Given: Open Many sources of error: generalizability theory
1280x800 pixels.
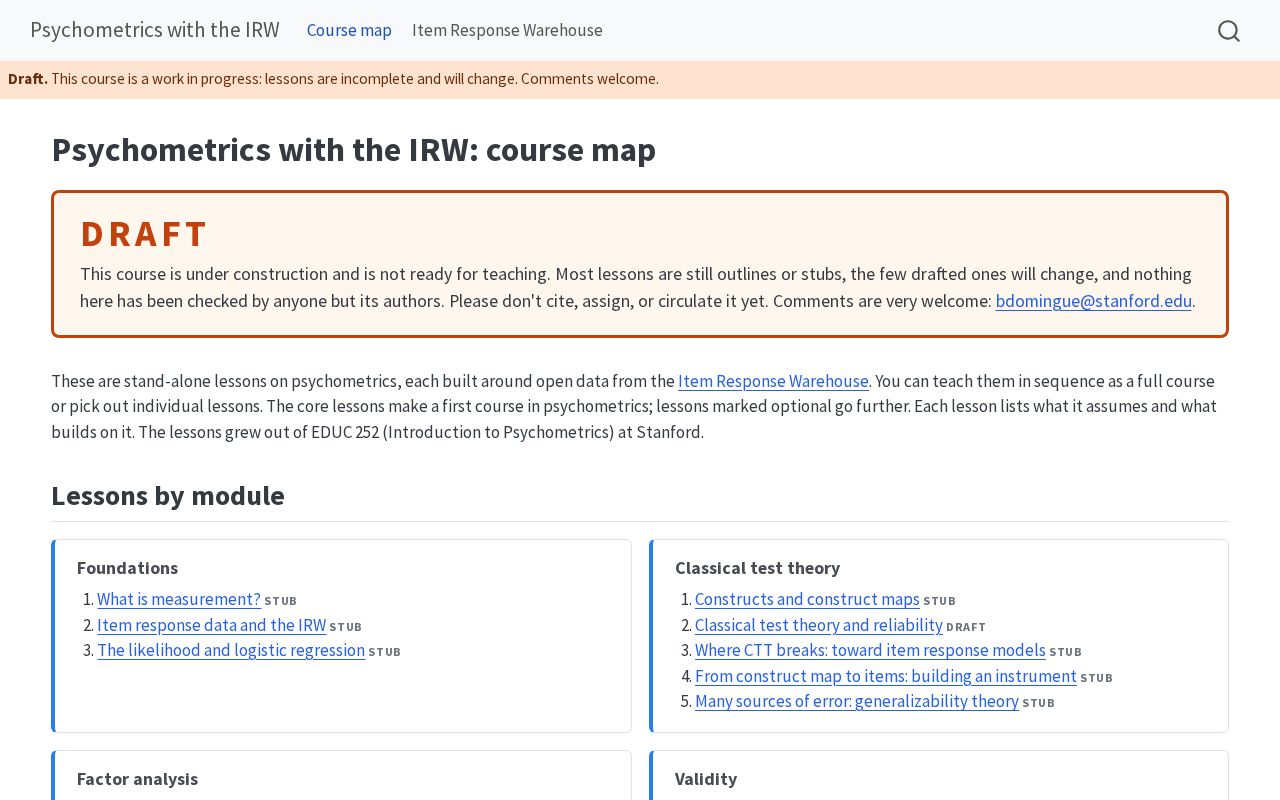Looking at the screenshot, I should (x=857, y=701).
